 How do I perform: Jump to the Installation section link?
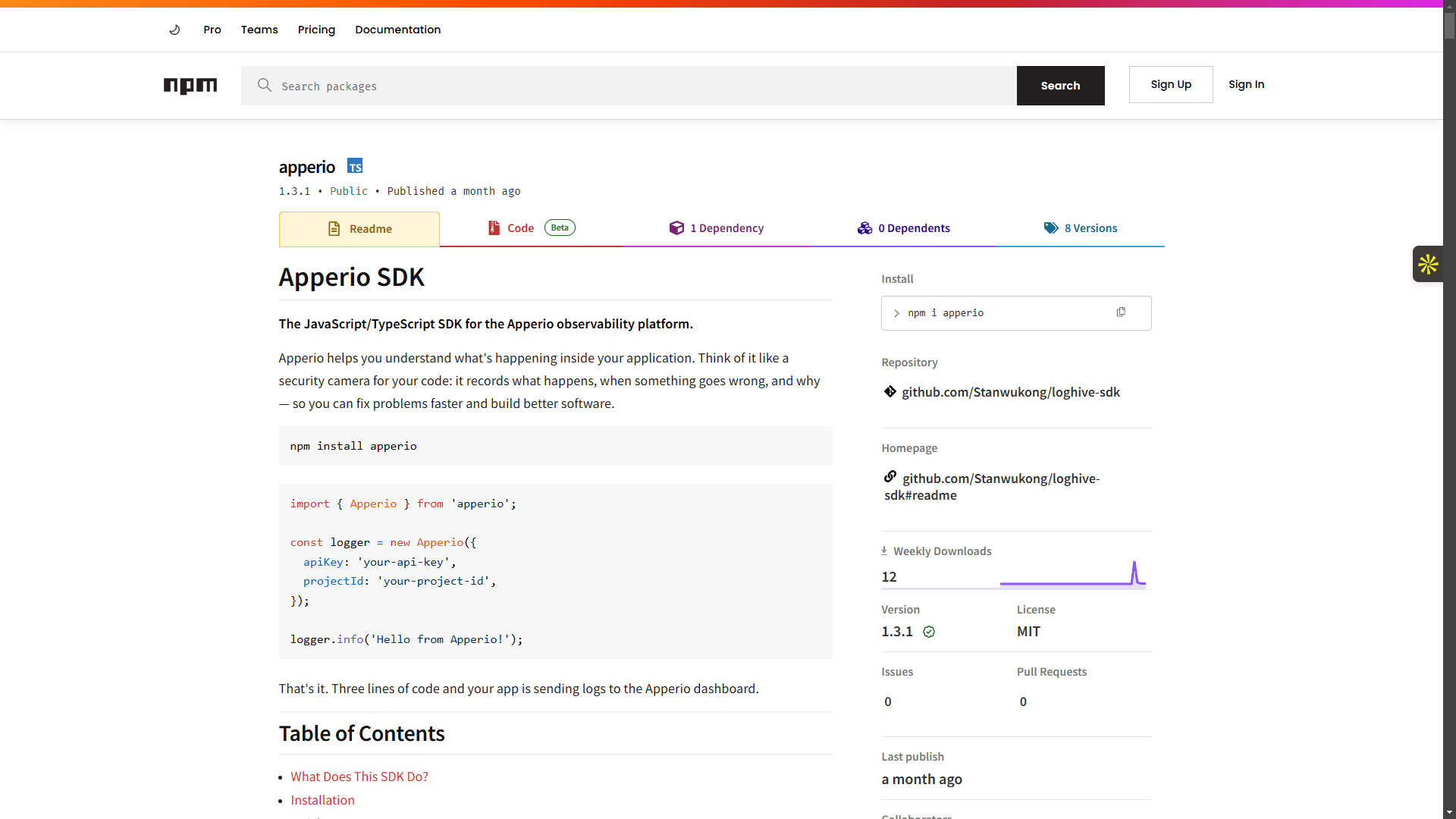pyautogui.click(x=322, y=800)
